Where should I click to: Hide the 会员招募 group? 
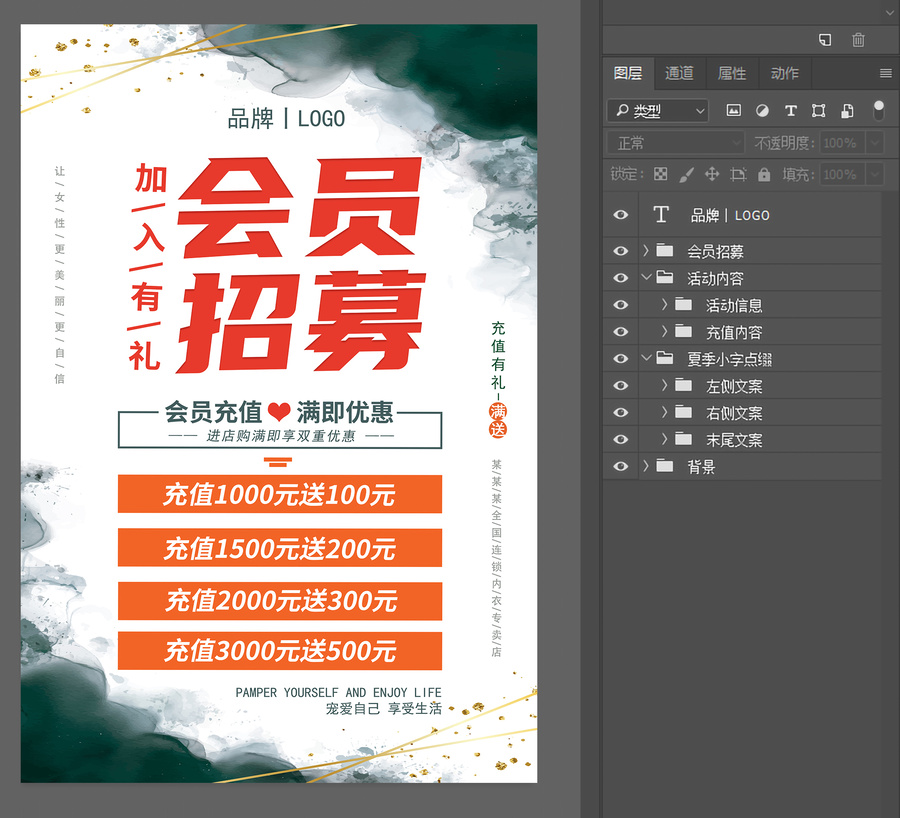click(x=620, y=251)
